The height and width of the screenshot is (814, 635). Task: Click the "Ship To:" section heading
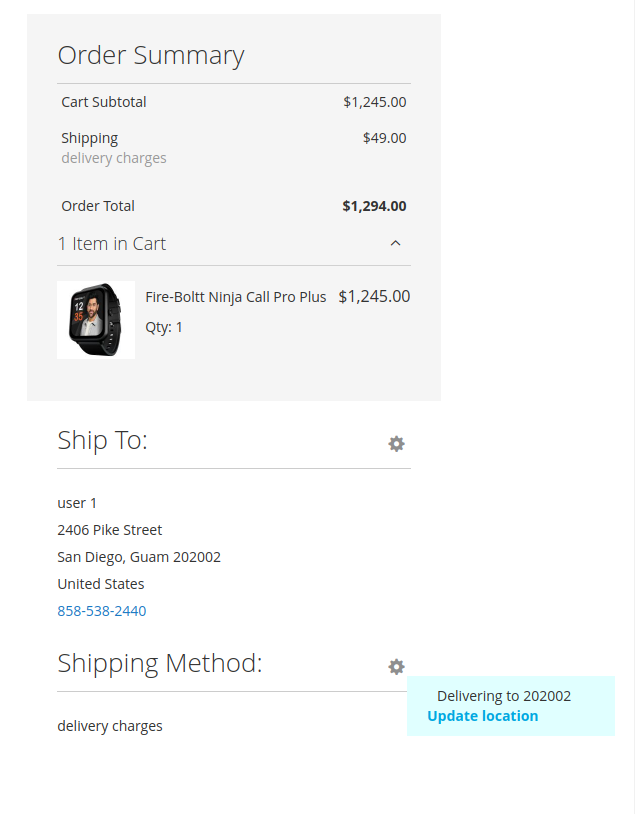pyautogui.click(x=103, y=440)
